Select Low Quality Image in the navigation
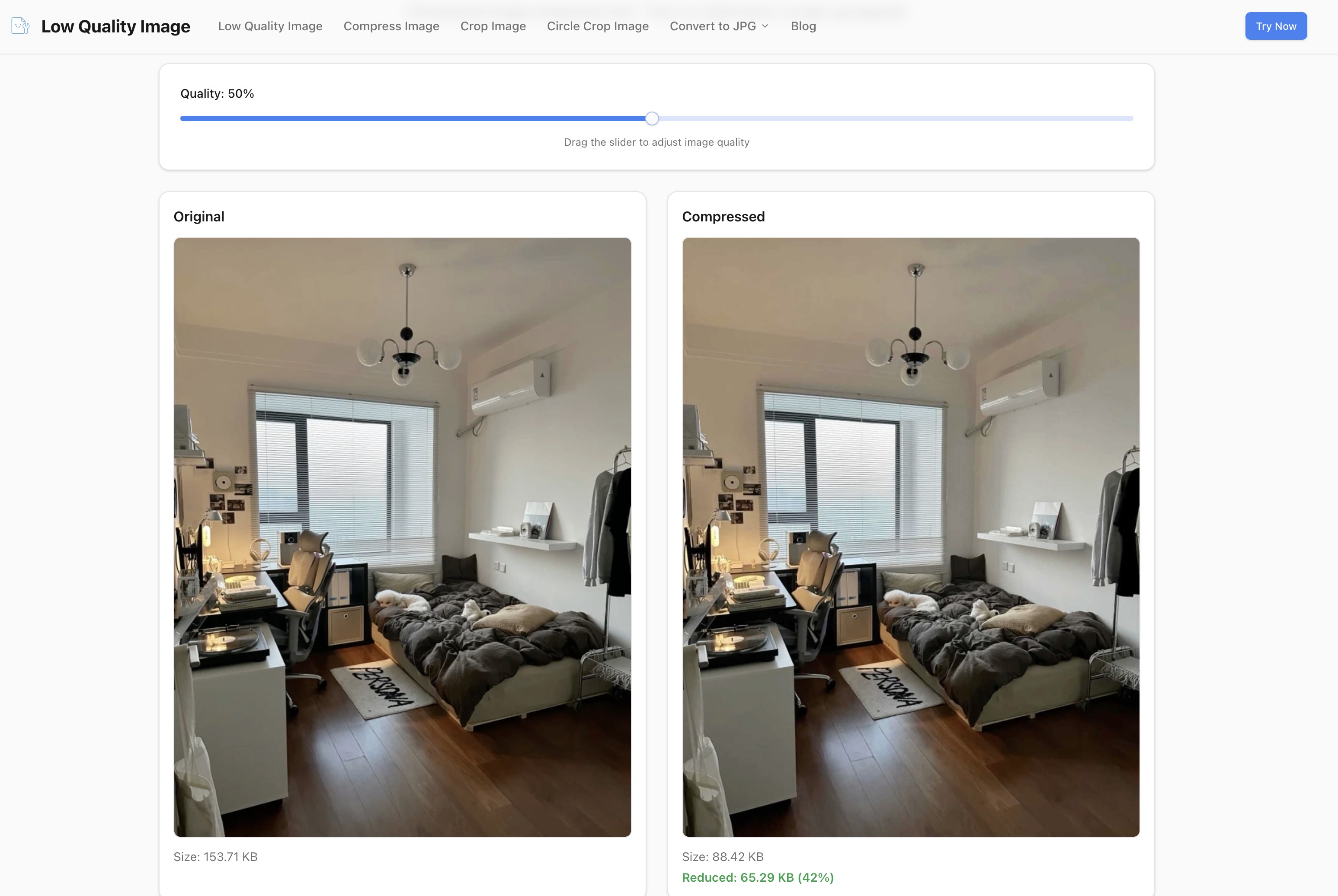Screen dimensions: 1338x896 coord(270,26)
